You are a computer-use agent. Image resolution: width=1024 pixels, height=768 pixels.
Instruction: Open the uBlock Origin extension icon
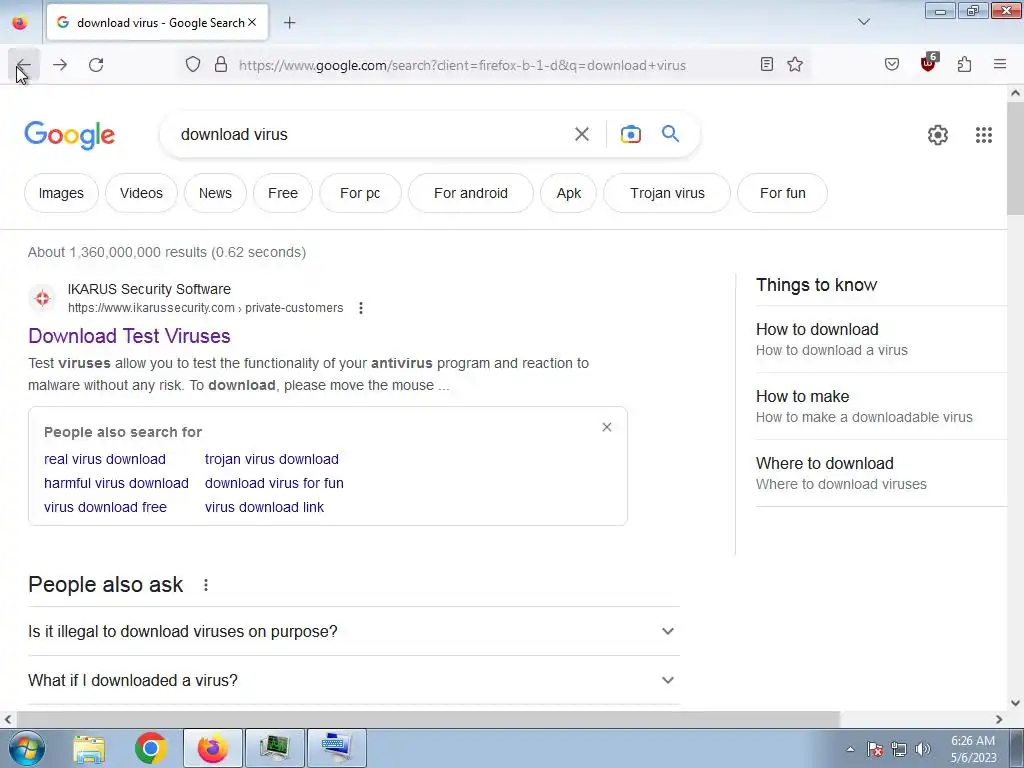pyautogui.click(x=928, y=63)
